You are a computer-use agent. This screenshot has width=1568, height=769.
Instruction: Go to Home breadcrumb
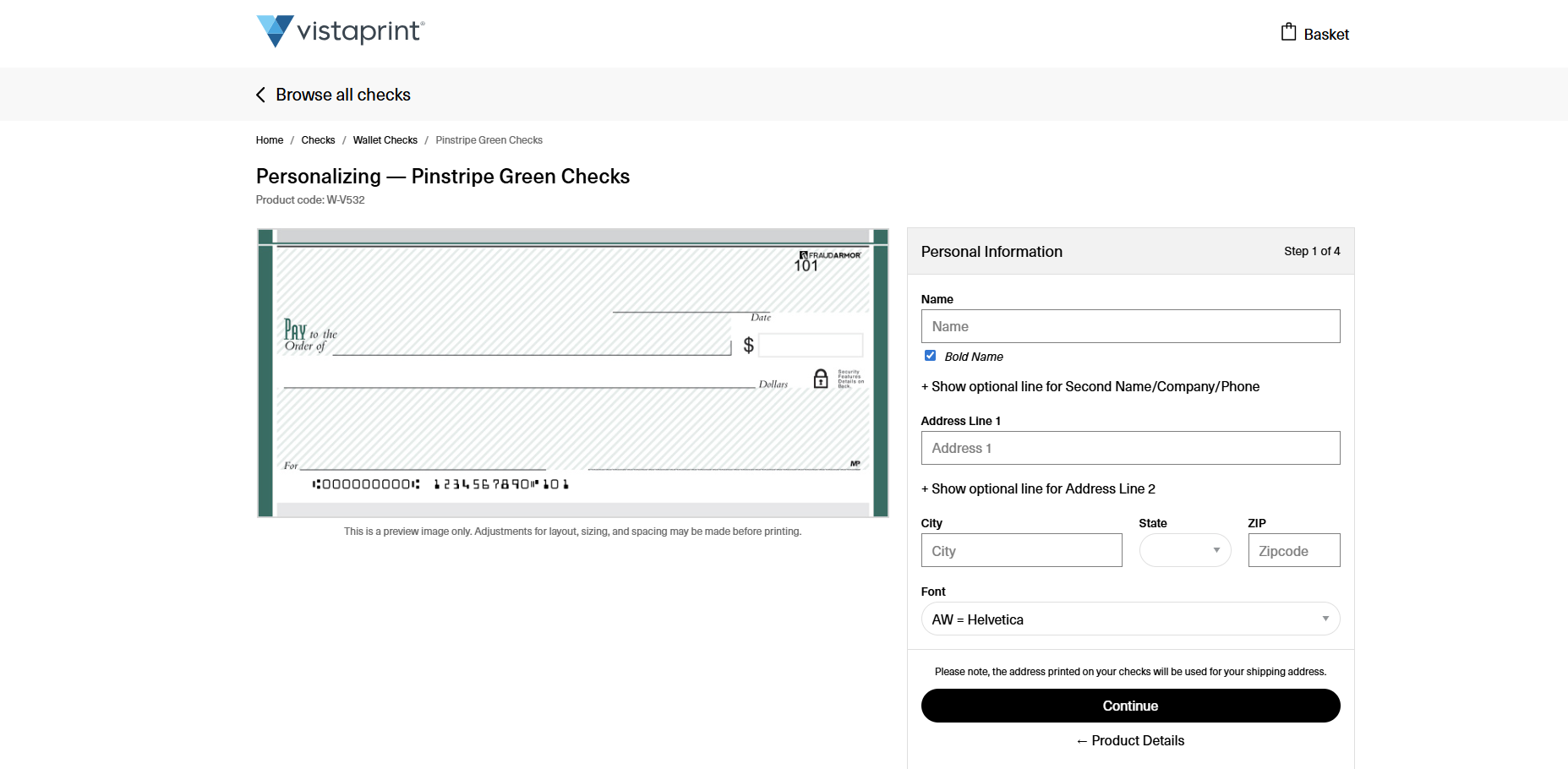(x=270, y=140)
